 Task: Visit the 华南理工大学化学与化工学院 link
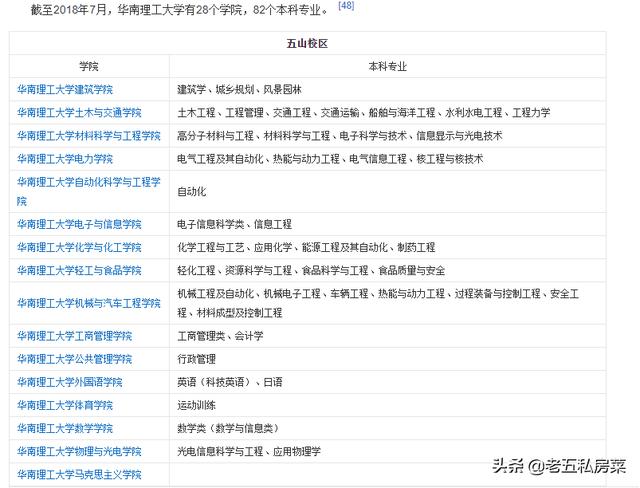[79, 247]
